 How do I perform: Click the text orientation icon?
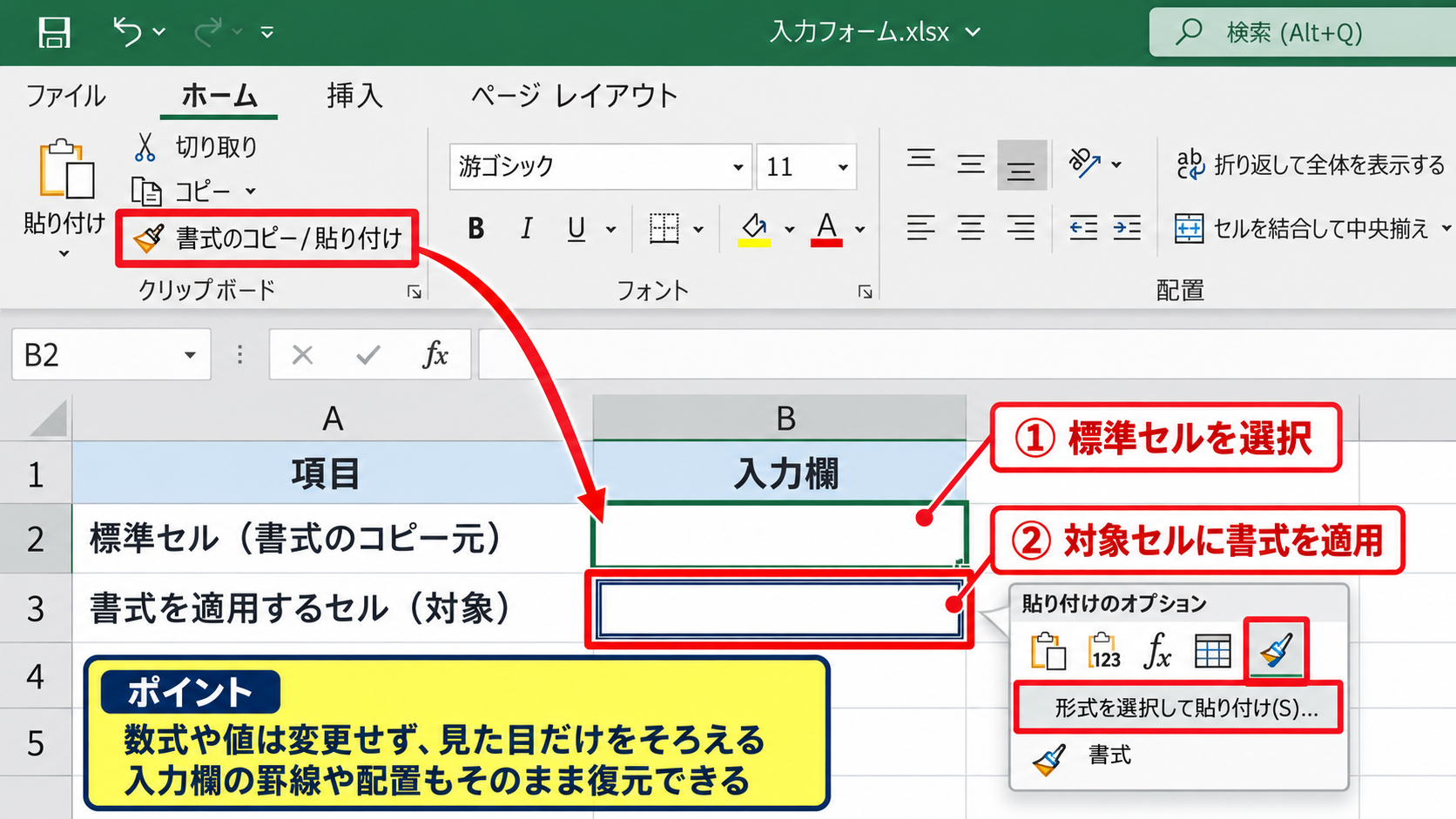click(1085, 163)
